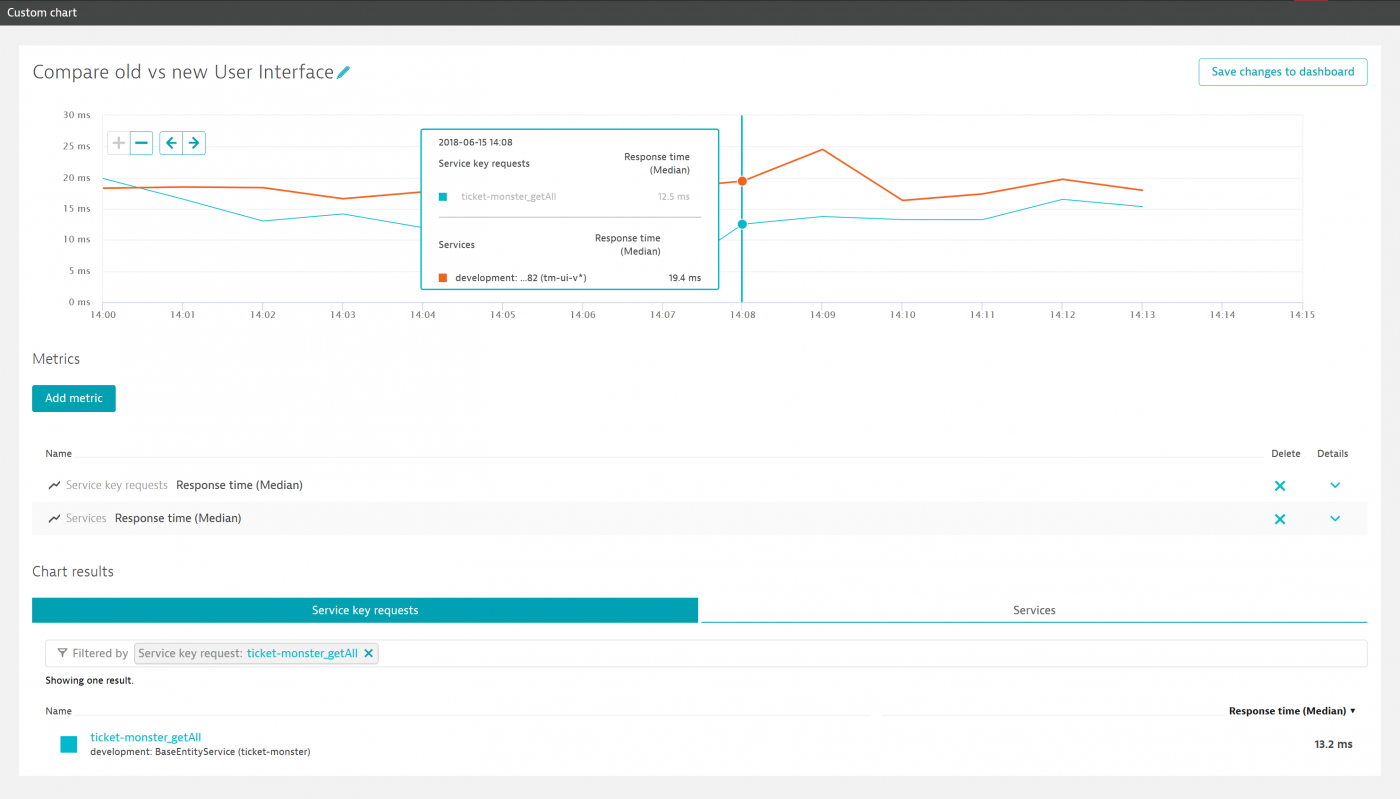This screenshot has height=799, width=1400.
Task: Click the left arrow to pan chart backward
Action: (x=170, y=142)
